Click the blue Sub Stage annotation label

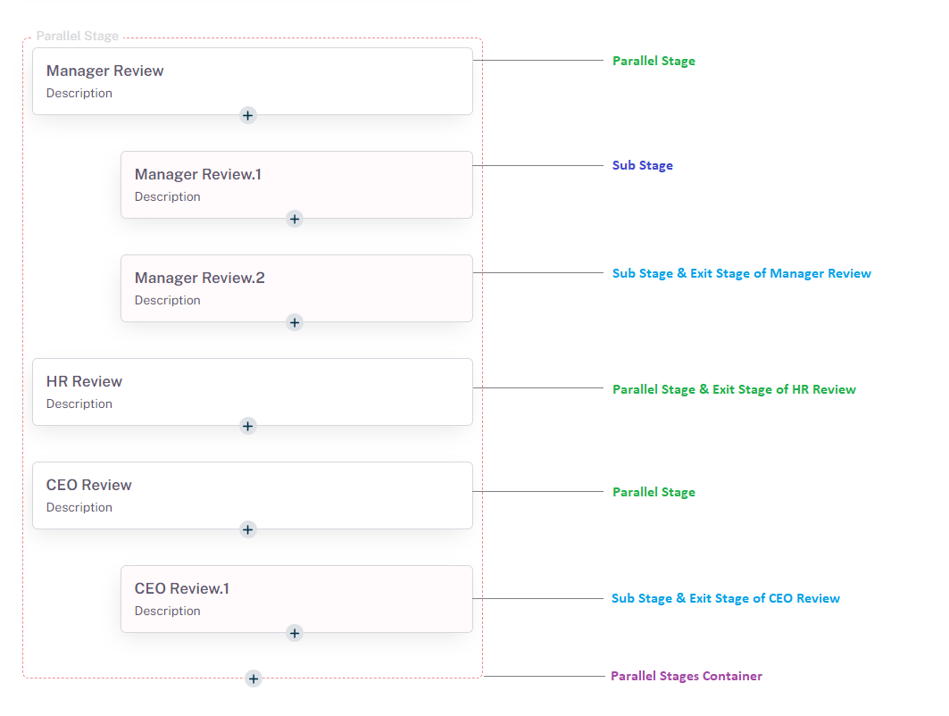pyautogui.click(x=642, y=165)
